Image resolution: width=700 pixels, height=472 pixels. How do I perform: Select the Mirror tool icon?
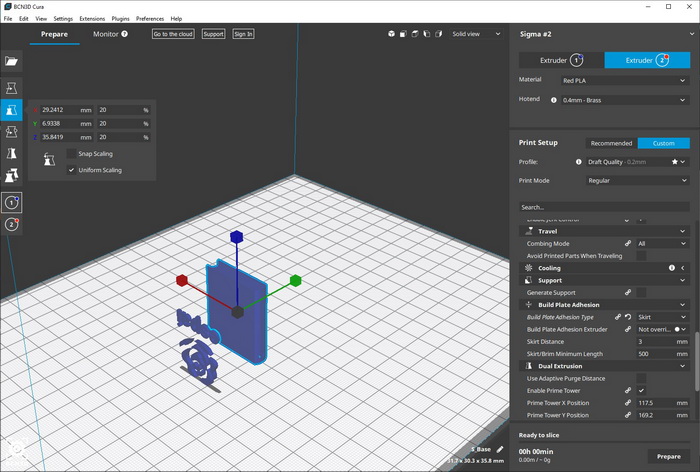[12, 154]
